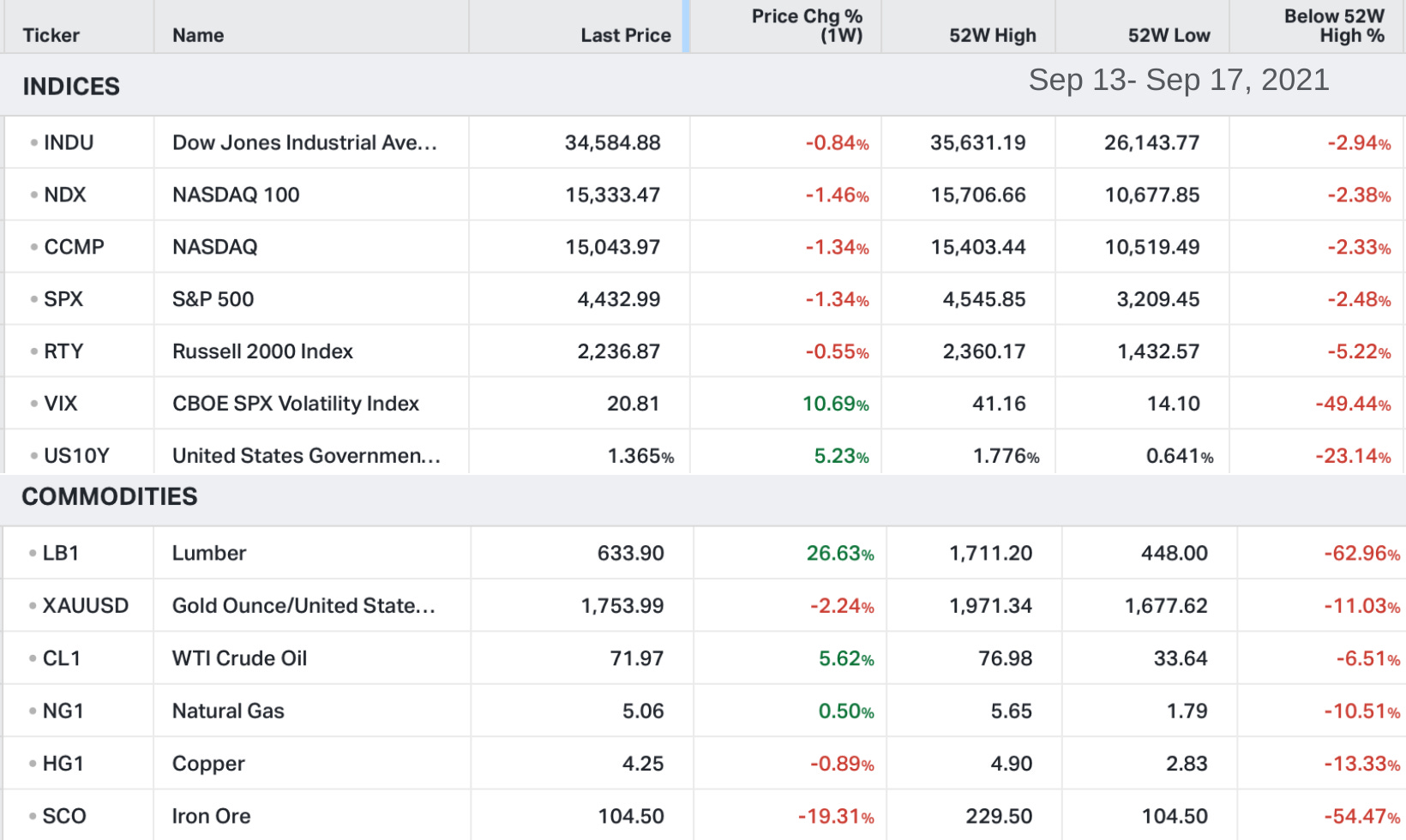Select the Sep 13- Sep 17, 2021 date label
Image resolution: width=1406 pixels, height=840 pixels.
(x=1179, y=80)
